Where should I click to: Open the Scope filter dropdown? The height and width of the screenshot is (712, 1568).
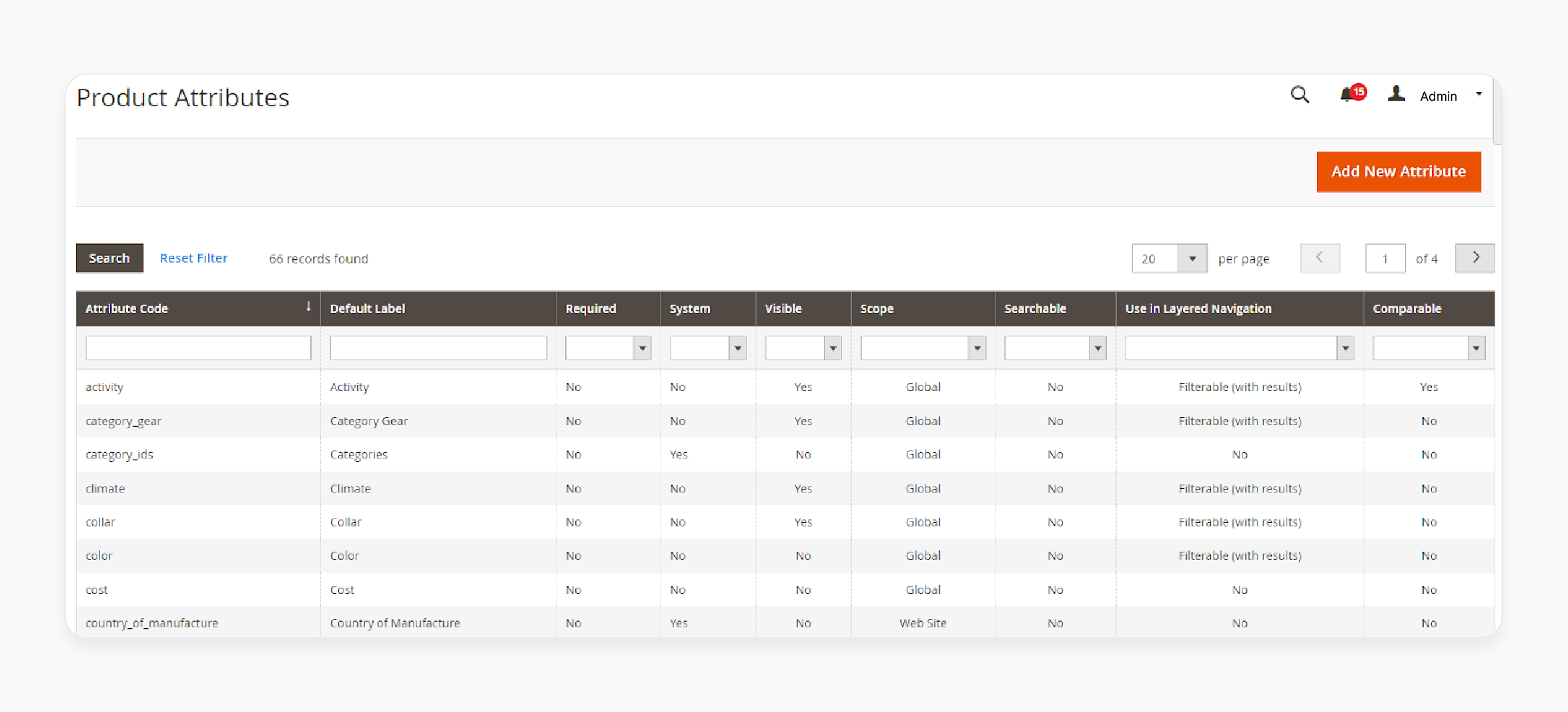[x=923, y=348]
